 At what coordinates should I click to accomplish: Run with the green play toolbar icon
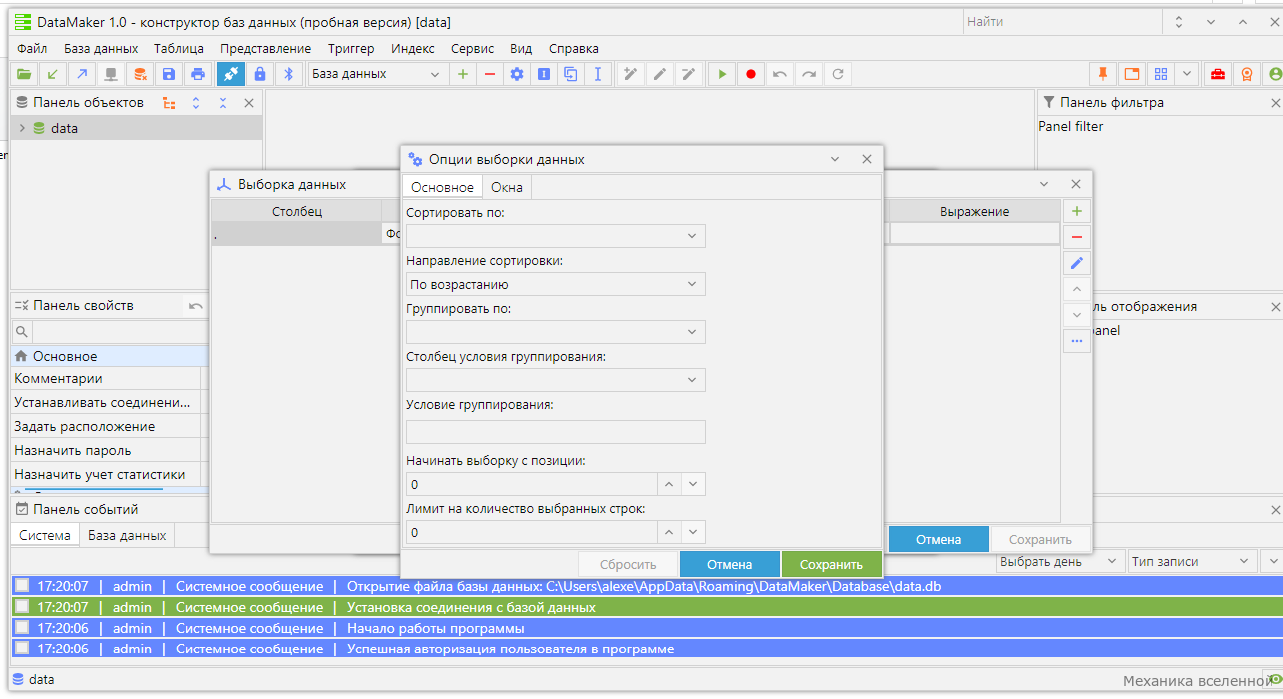pos(722,74)
